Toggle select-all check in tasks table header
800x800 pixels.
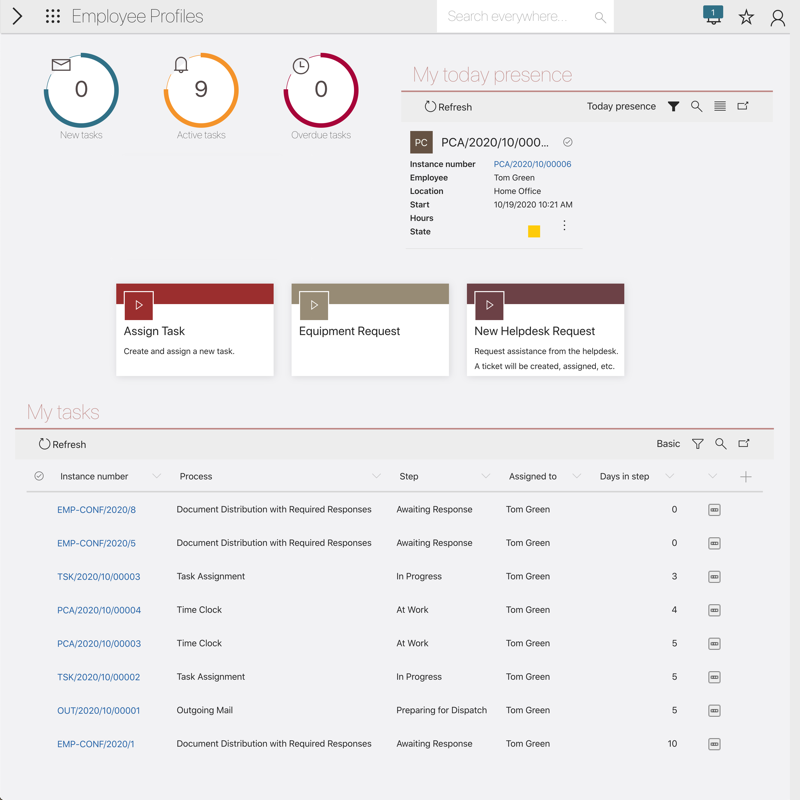pos(39,477)
